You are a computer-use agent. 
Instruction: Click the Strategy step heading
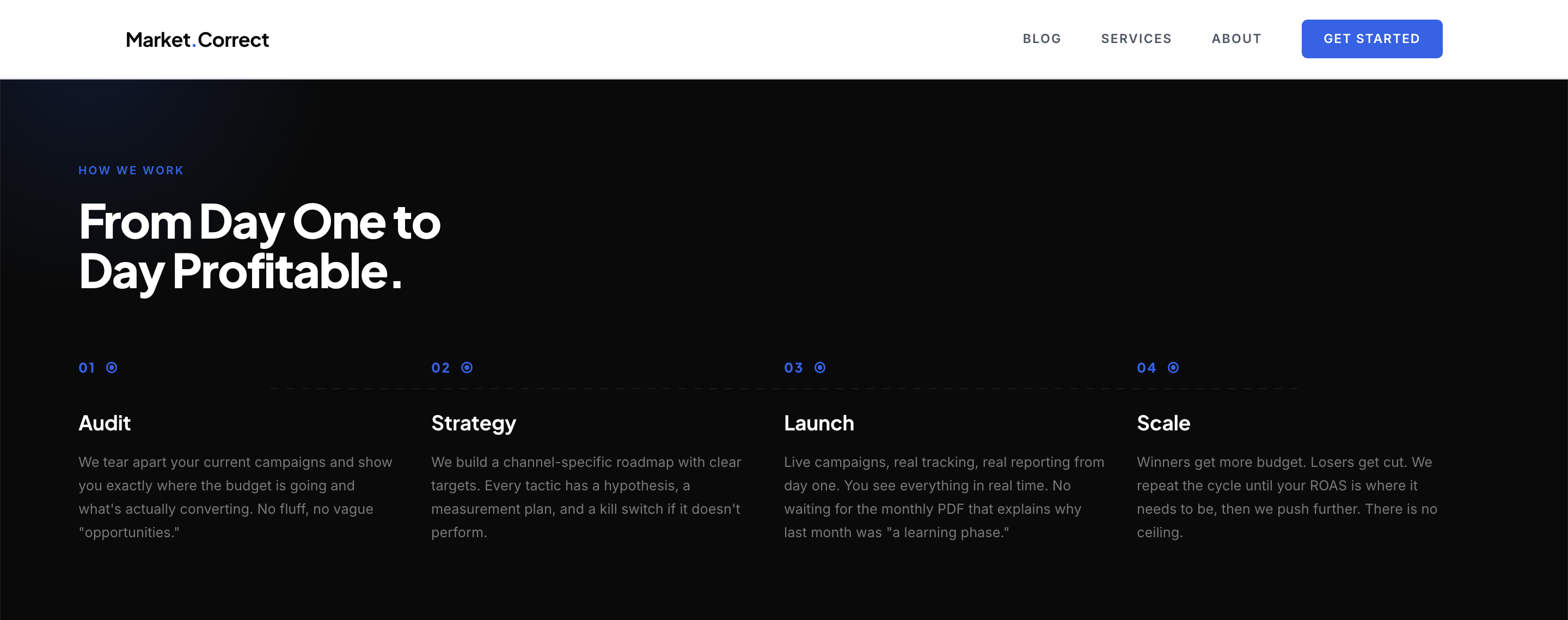click(x=474, y=423)
